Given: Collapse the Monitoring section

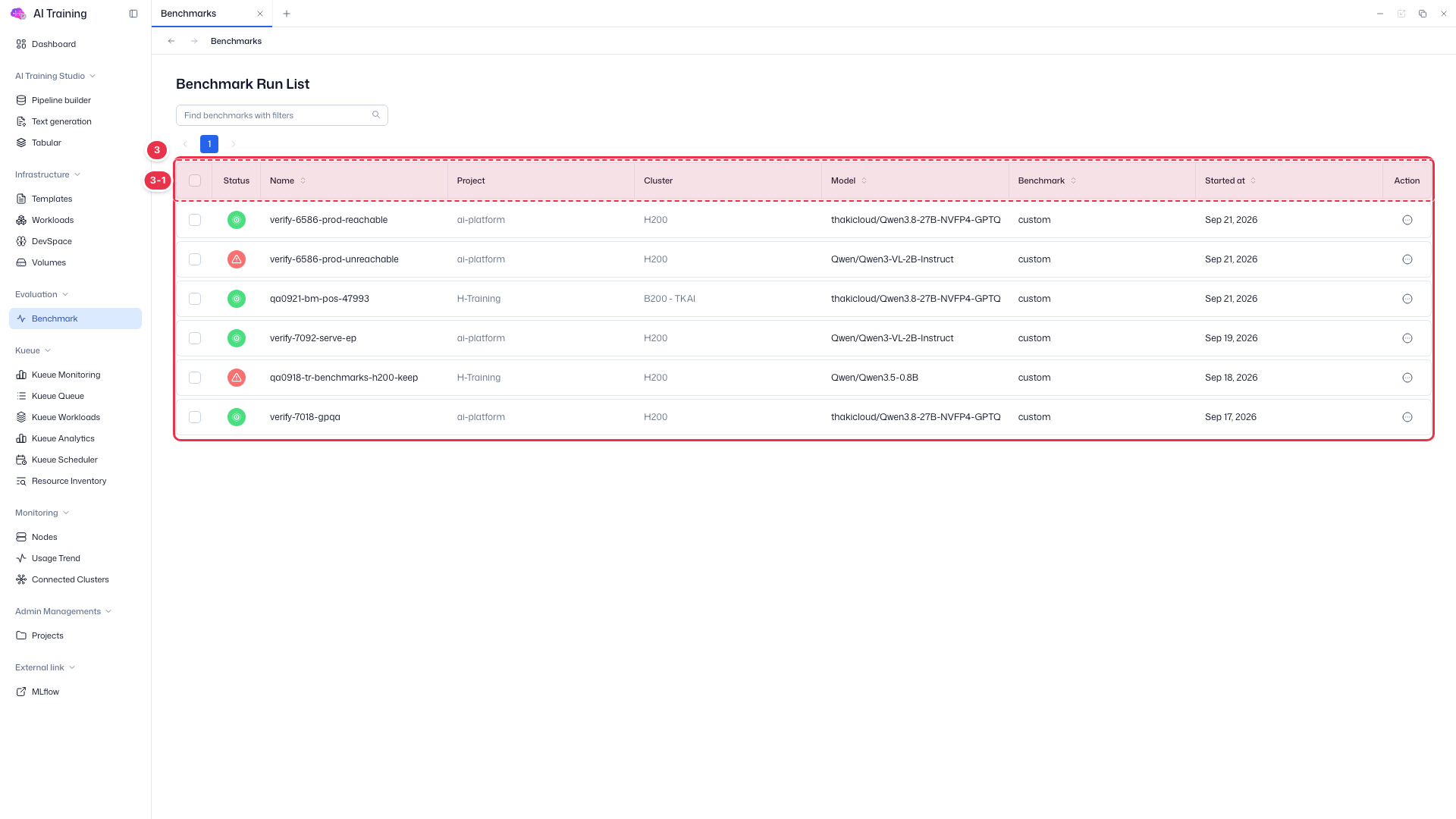Looking at the screenshot, I should click(42, 513).
